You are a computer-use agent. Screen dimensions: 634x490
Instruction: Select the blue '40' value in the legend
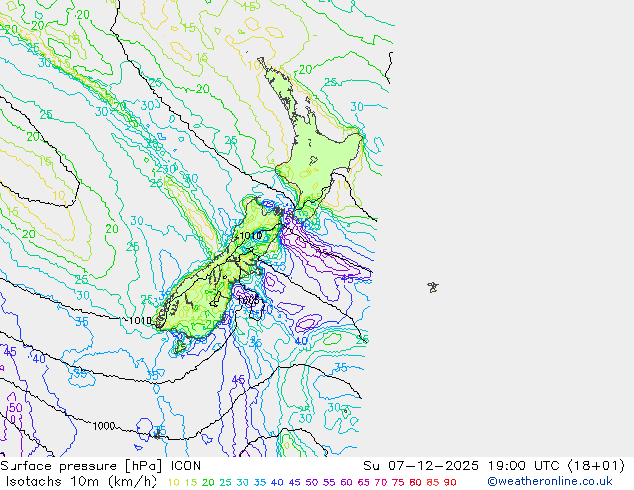coord(277,482)
